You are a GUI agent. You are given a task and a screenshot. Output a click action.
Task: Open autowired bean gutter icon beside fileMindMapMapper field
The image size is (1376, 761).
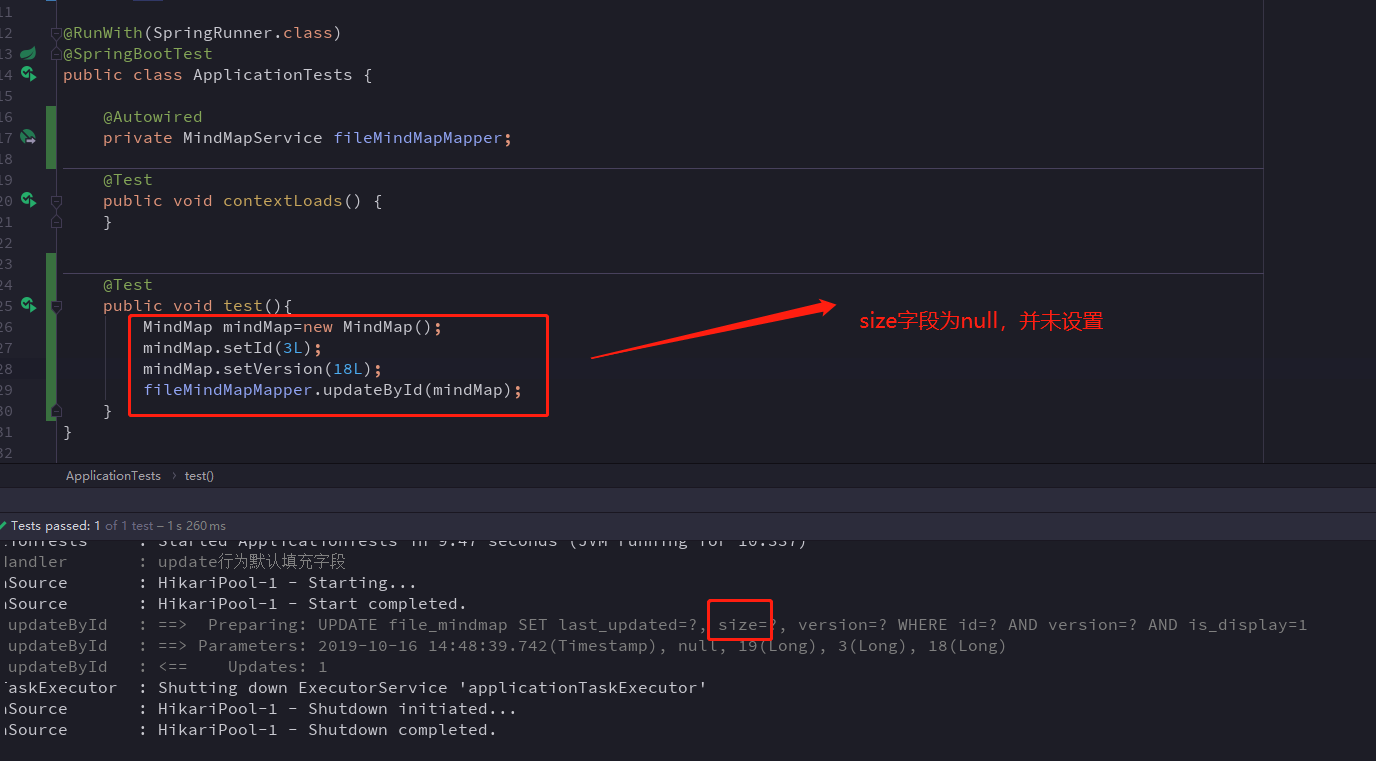coord(28,137)
